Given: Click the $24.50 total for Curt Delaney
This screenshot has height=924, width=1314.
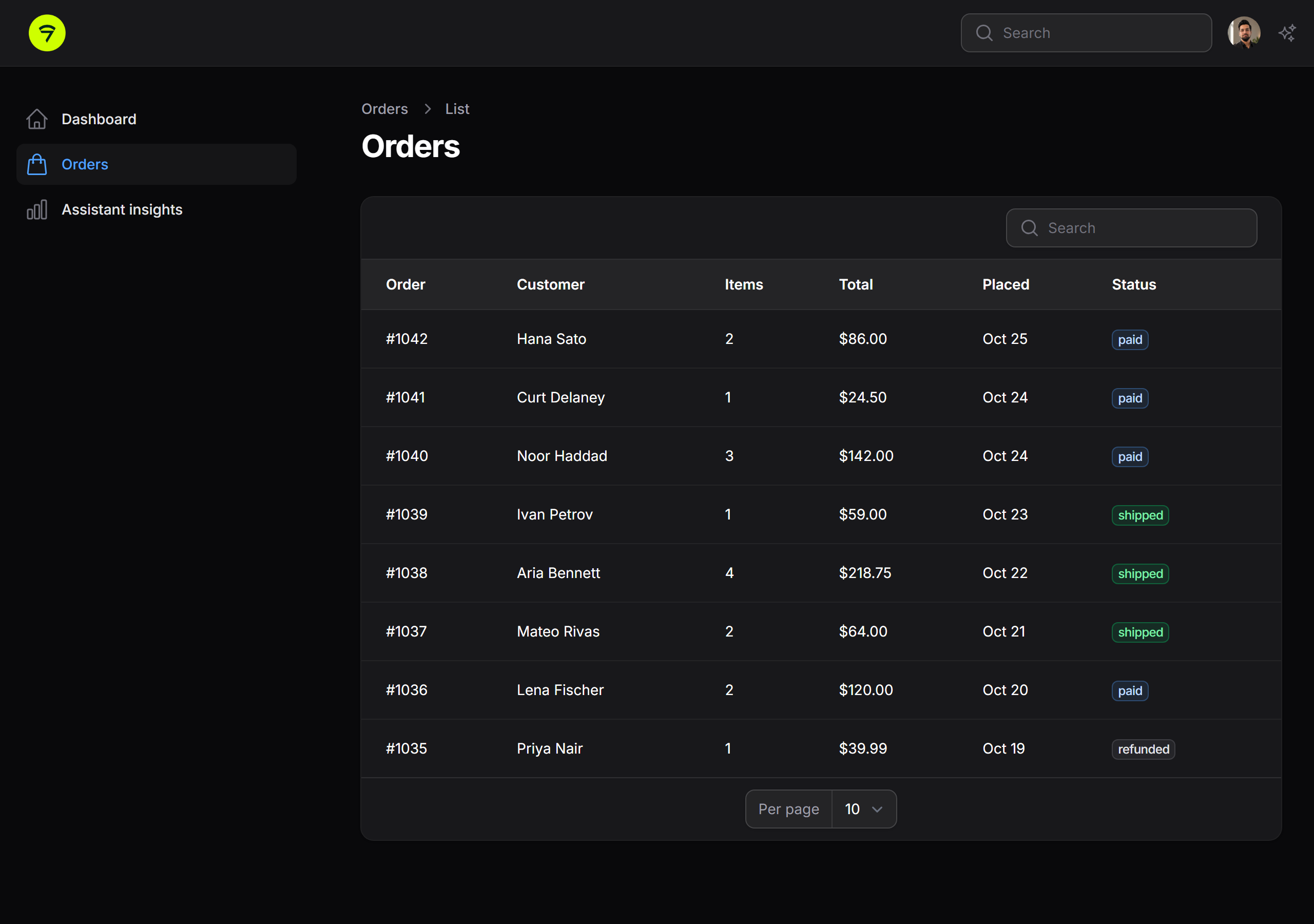Looking at the screenshot, I should click(x=862, y=397).
